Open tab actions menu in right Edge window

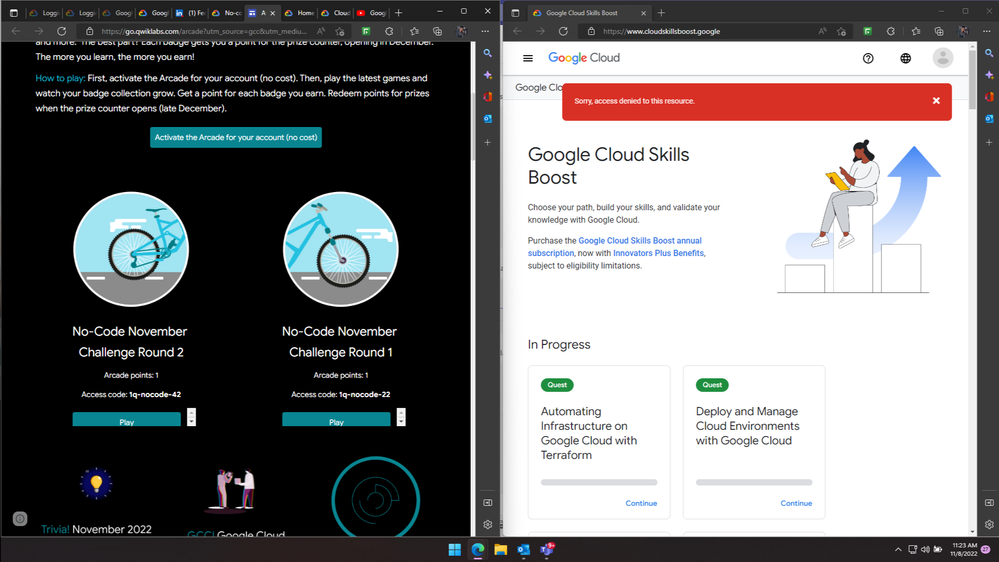(x=515, y=13)
